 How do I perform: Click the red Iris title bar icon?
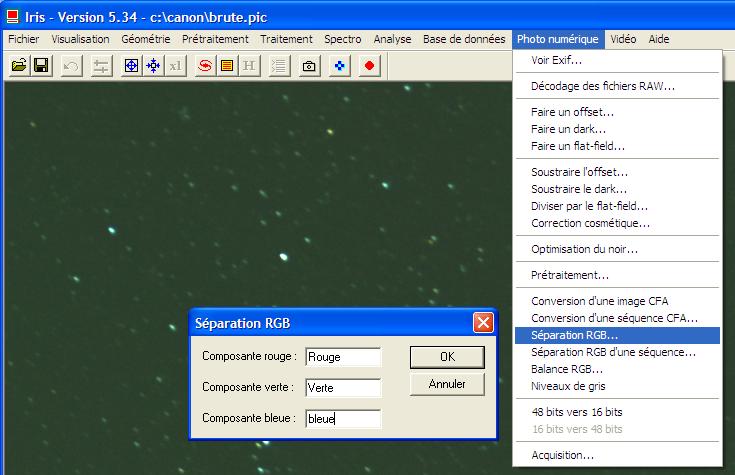12,17
